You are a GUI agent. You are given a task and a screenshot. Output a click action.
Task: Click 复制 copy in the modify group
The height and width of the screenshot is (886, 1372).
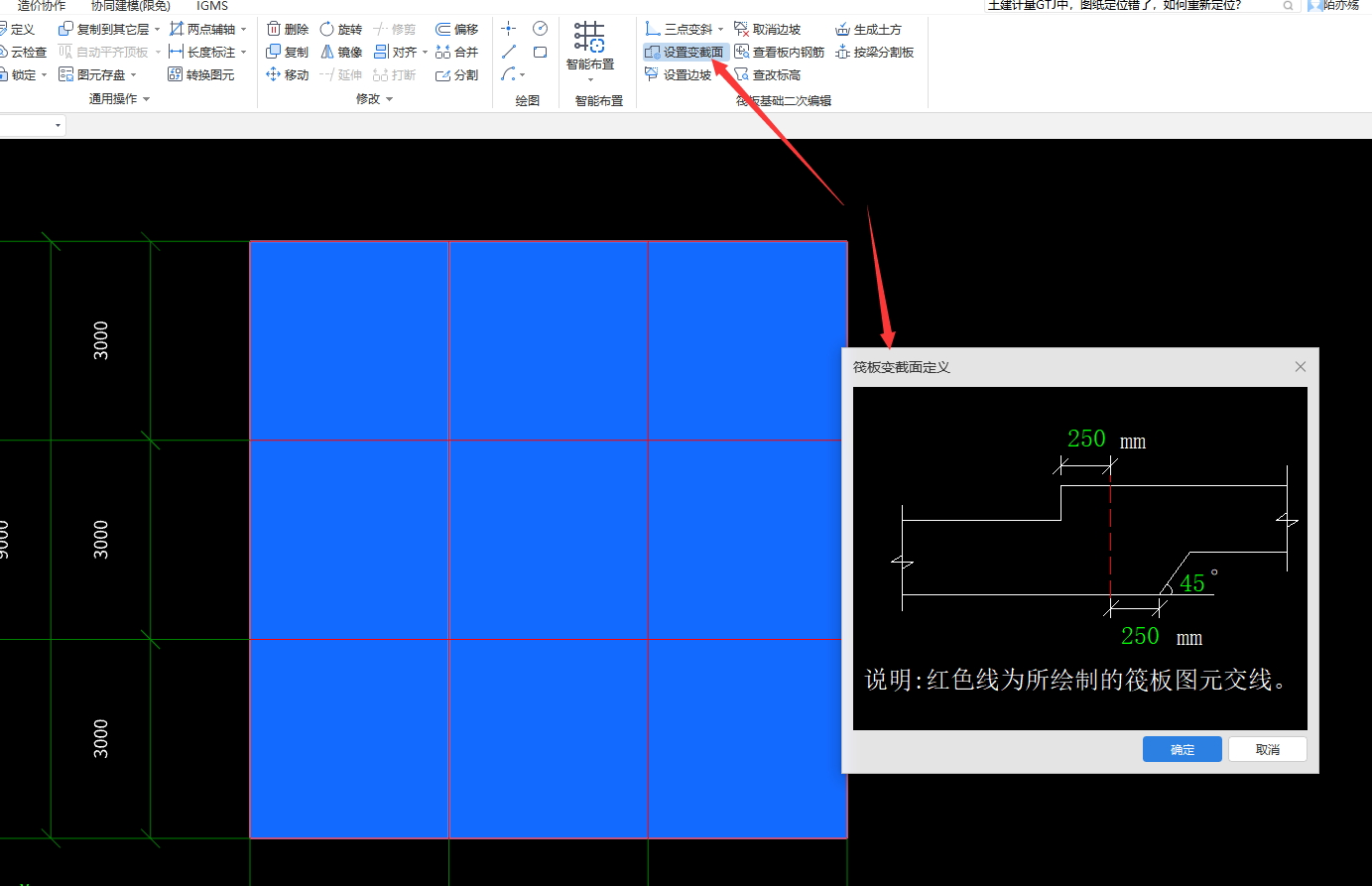[288, 52]
